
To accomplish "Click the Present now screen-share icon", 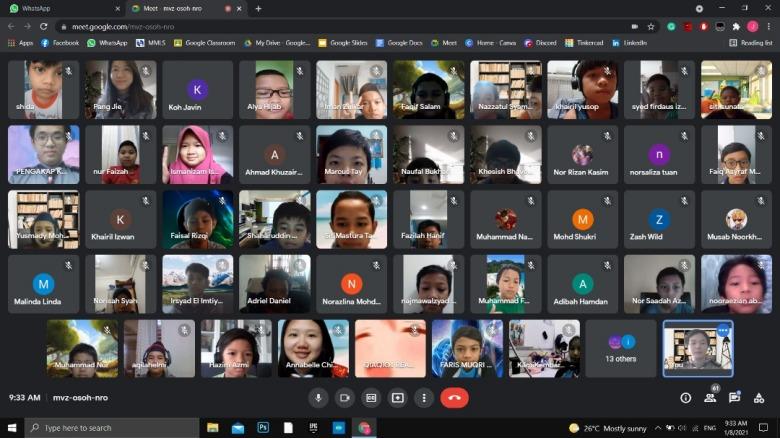I will pos(397,397).
